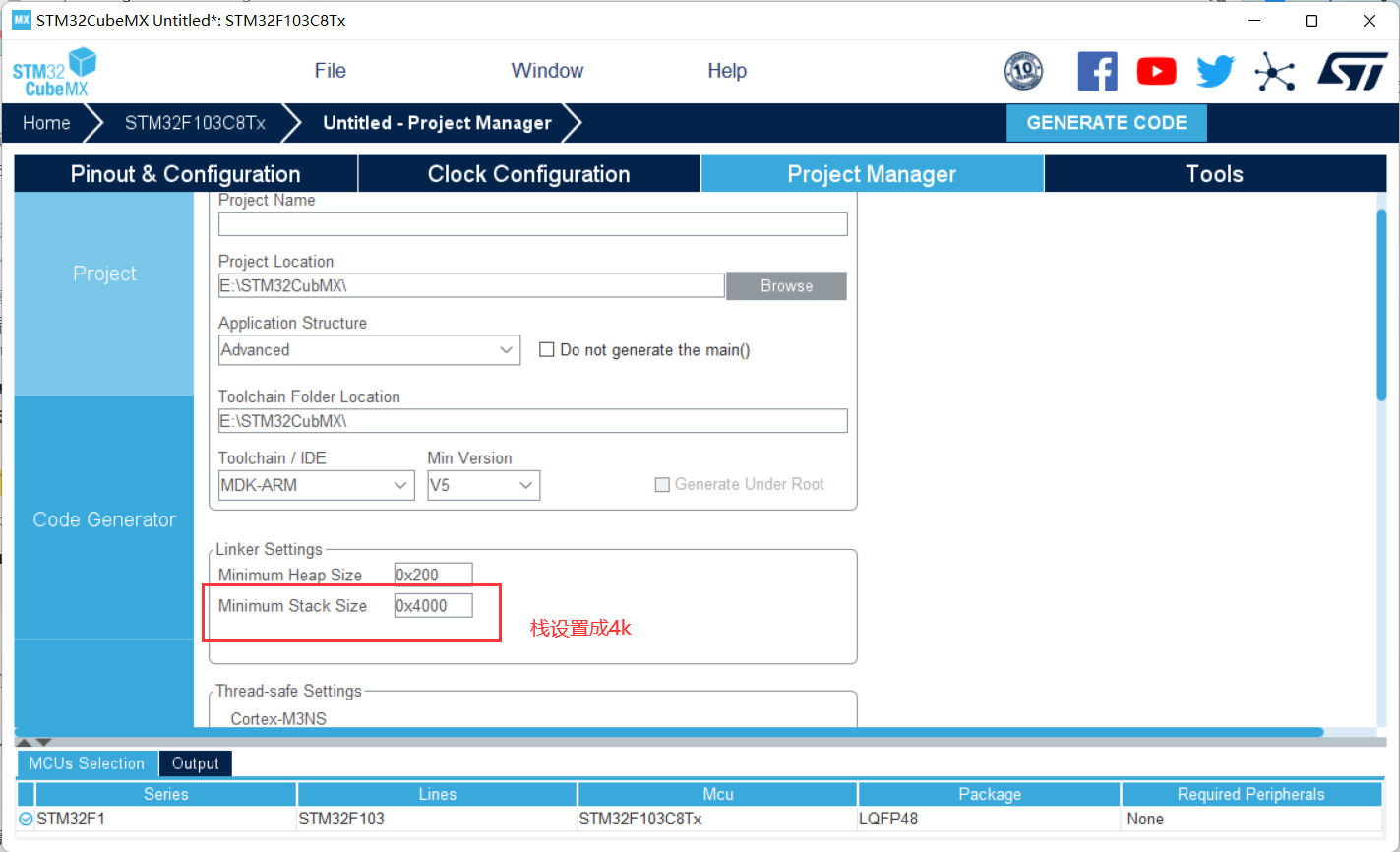Screen dimensions: 1400x852
Task: Select the Code Generator side section
Action: (104, 519)
